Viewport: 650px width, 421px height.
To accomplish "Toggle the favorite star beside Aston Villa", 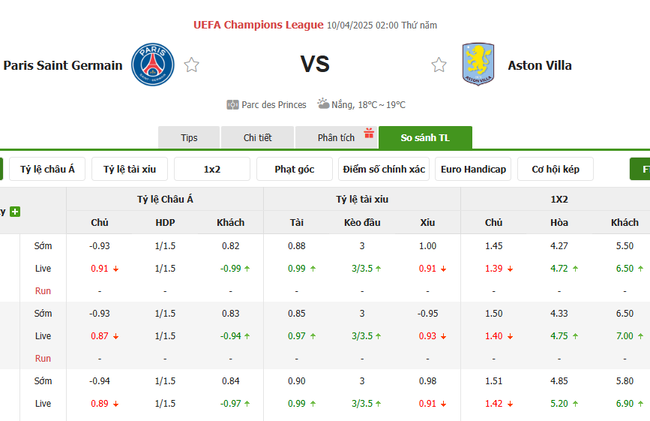I will [439, 65].
